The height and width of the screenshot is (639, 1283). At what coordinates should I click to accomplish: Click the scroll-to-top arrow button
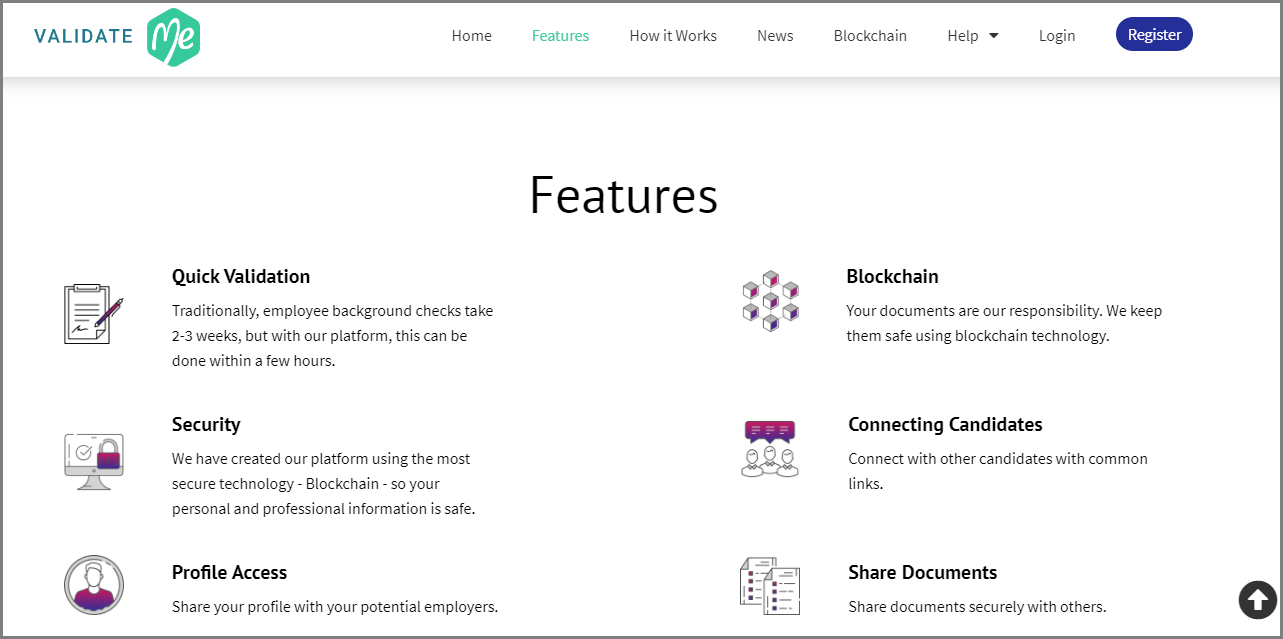click(x=1257, y=600)
